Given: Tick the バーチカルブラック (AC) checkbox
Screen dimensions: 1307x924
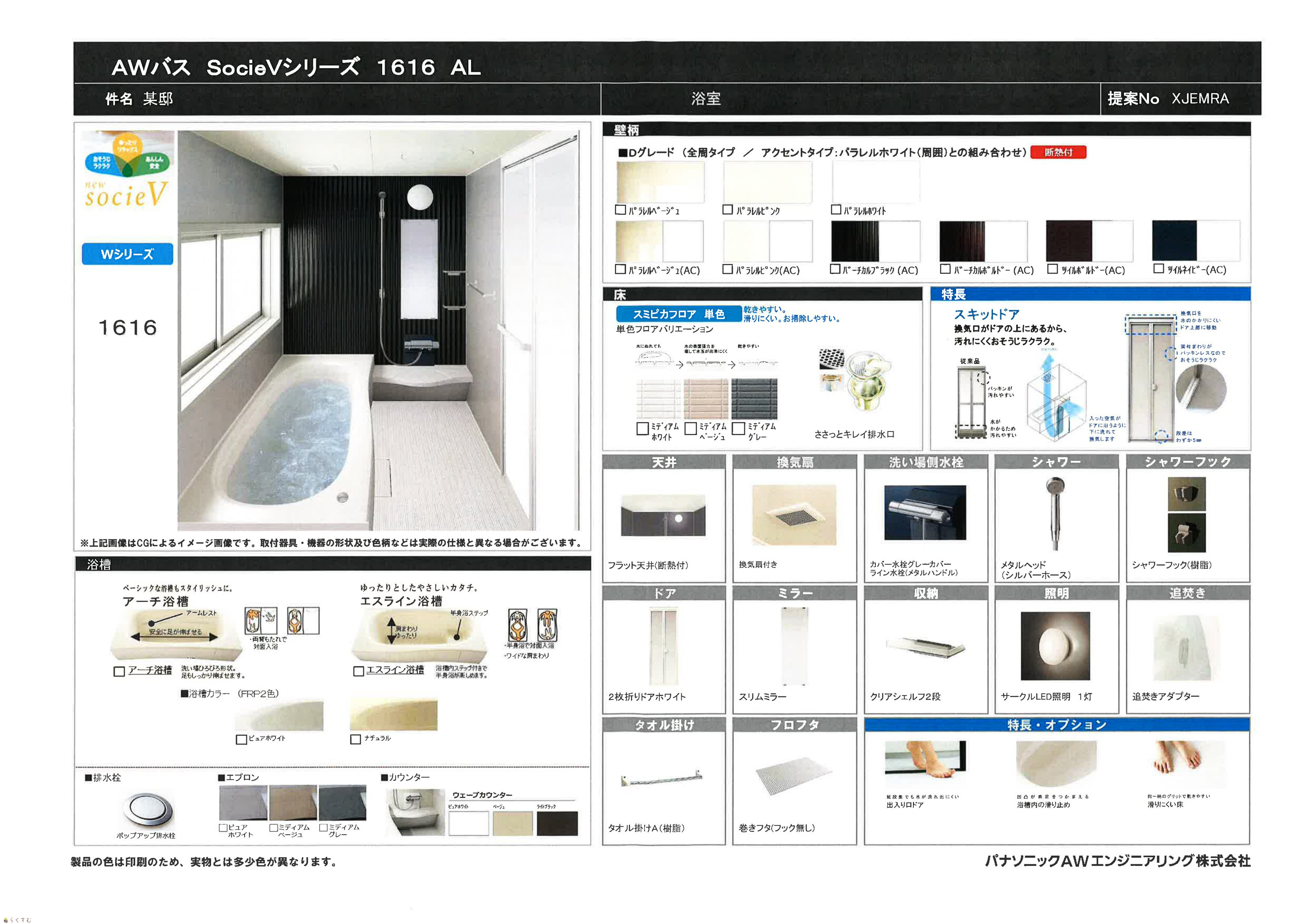Looking at the screenshot, I should (835, 269).
